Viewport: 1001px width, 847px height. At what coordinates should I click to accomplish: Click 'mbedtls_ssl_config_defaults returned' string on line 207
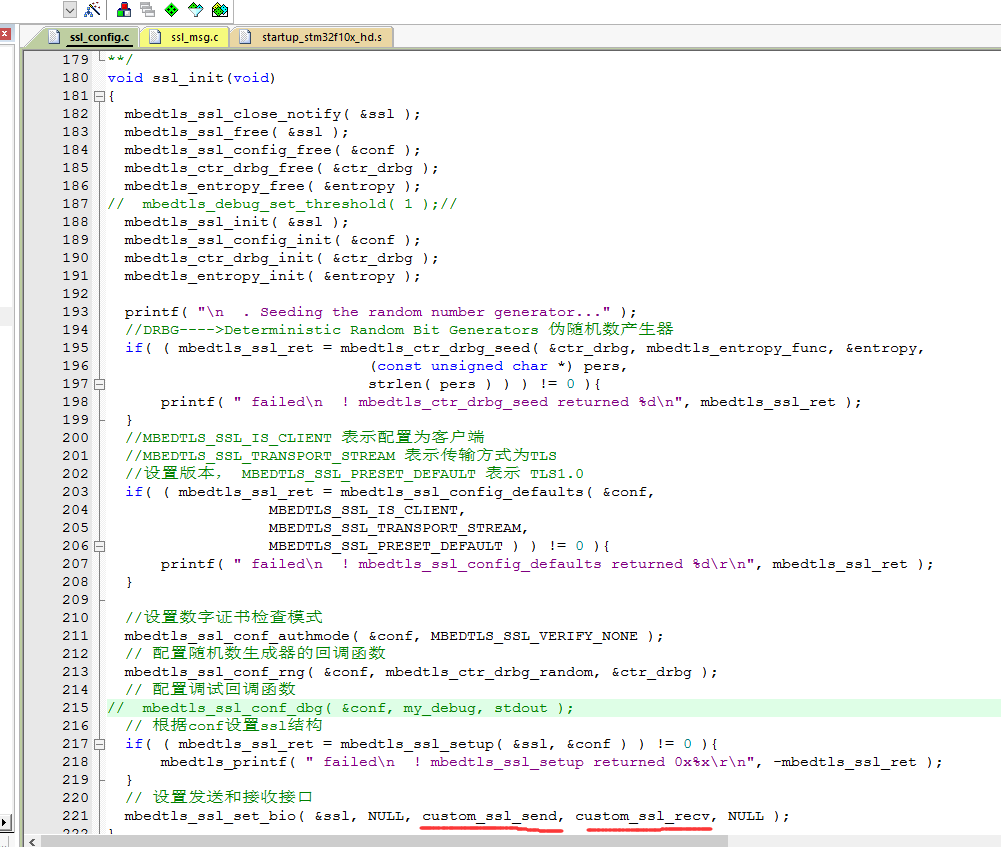520,564
